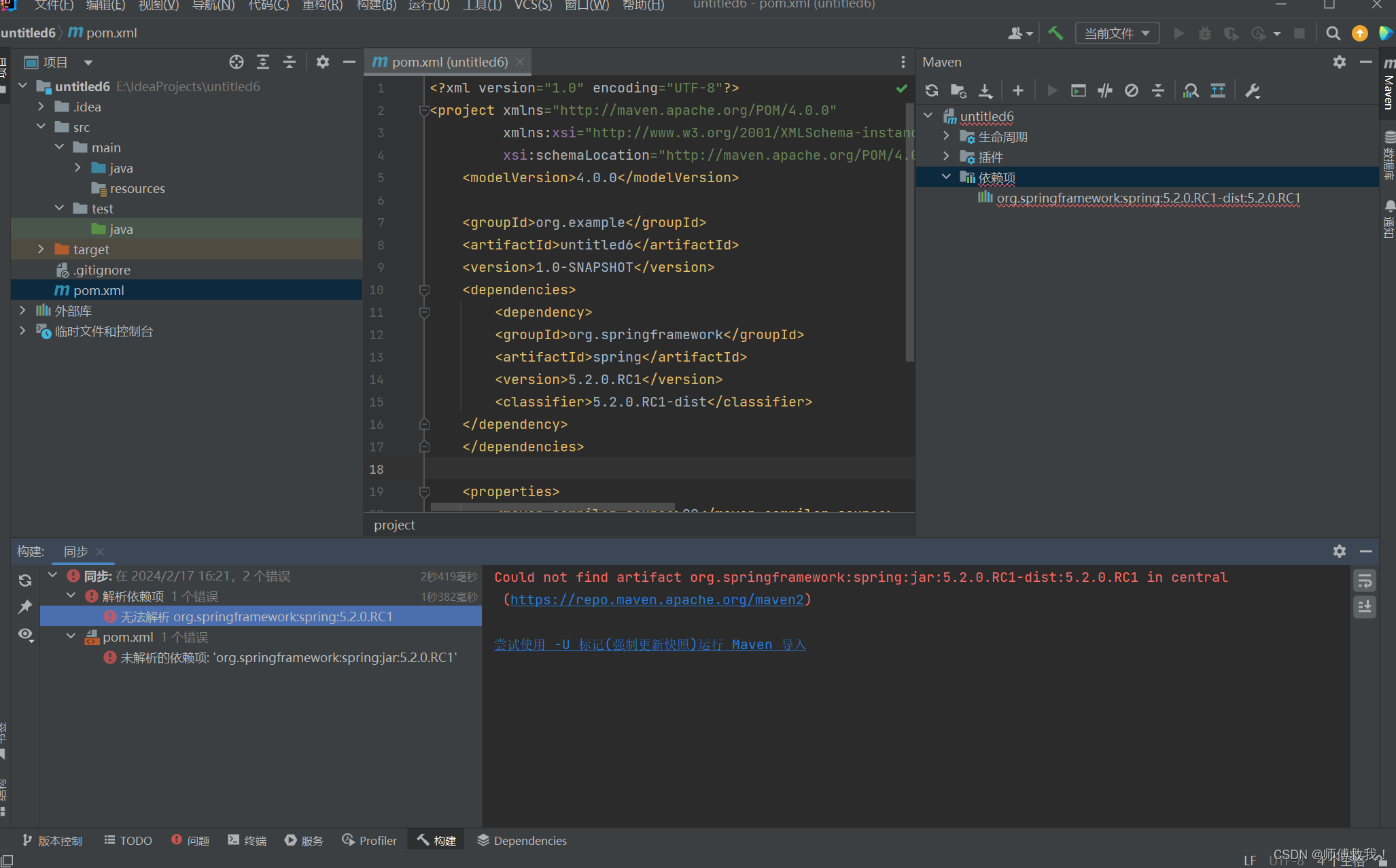1396x868 pixels.
Task: Open project panel options gear icon
Action: point(323,62)
